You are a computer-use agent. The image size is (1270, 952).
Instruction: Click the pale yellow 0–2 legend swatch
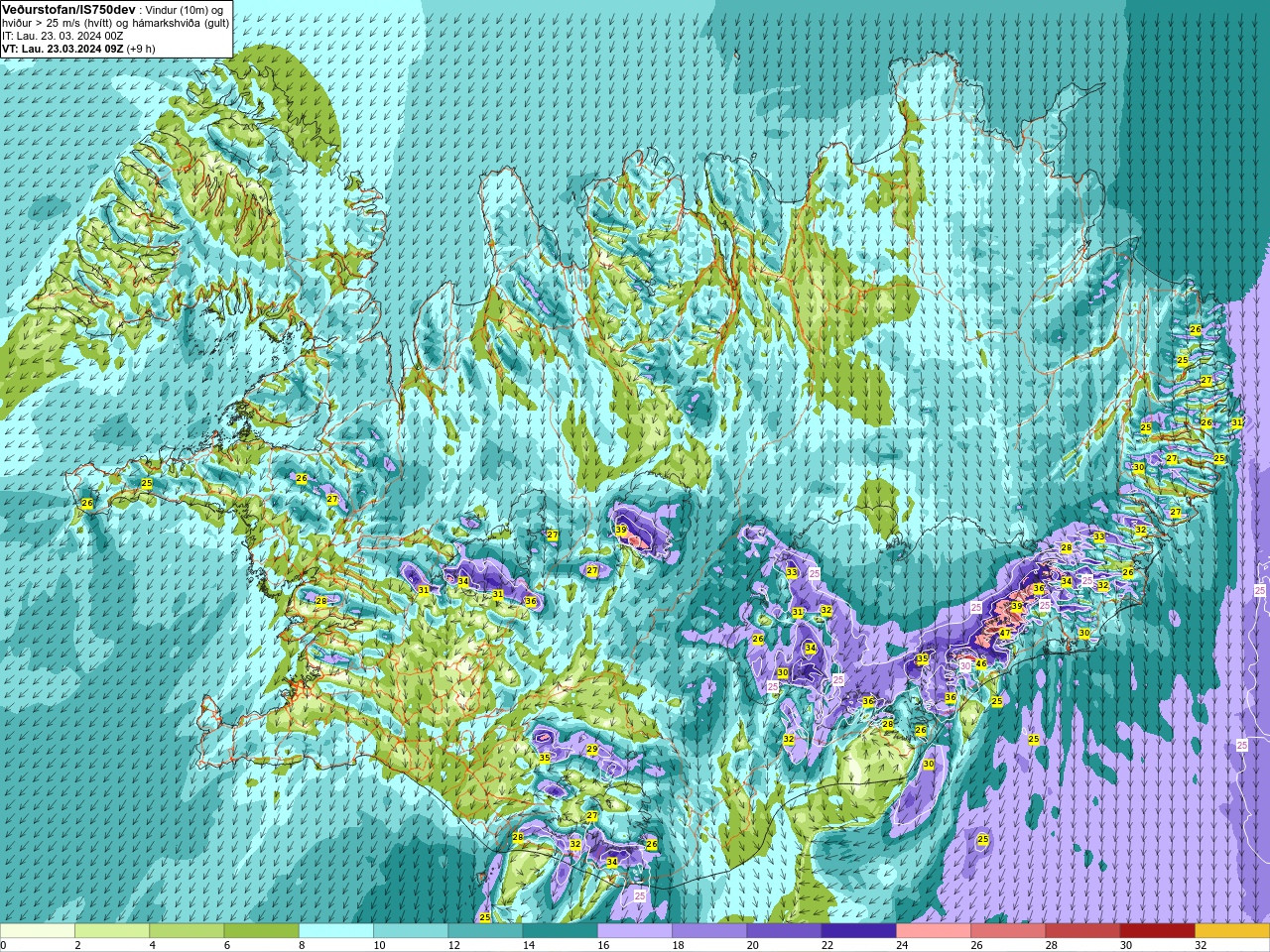[x=38, y=931]
